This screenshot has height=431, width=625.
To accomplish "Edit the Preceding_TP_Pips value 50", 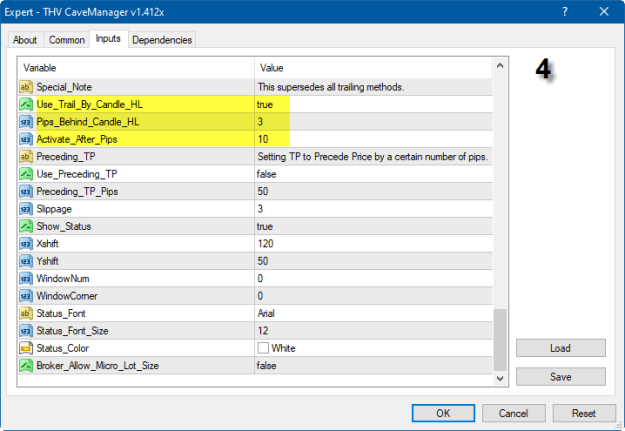I will pyautogui.click(x=263, y=191).
